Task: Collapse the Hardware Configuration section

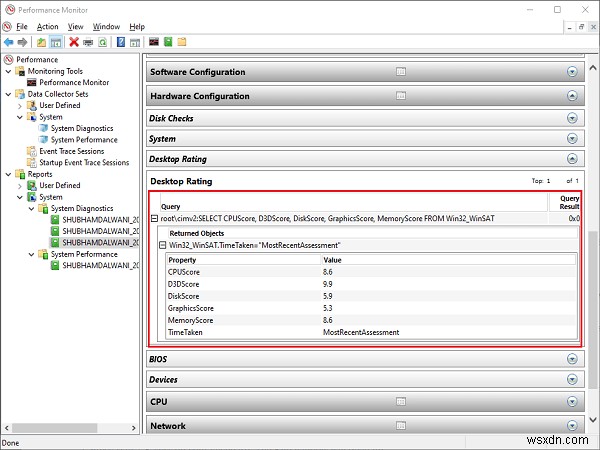Action: 572,96
